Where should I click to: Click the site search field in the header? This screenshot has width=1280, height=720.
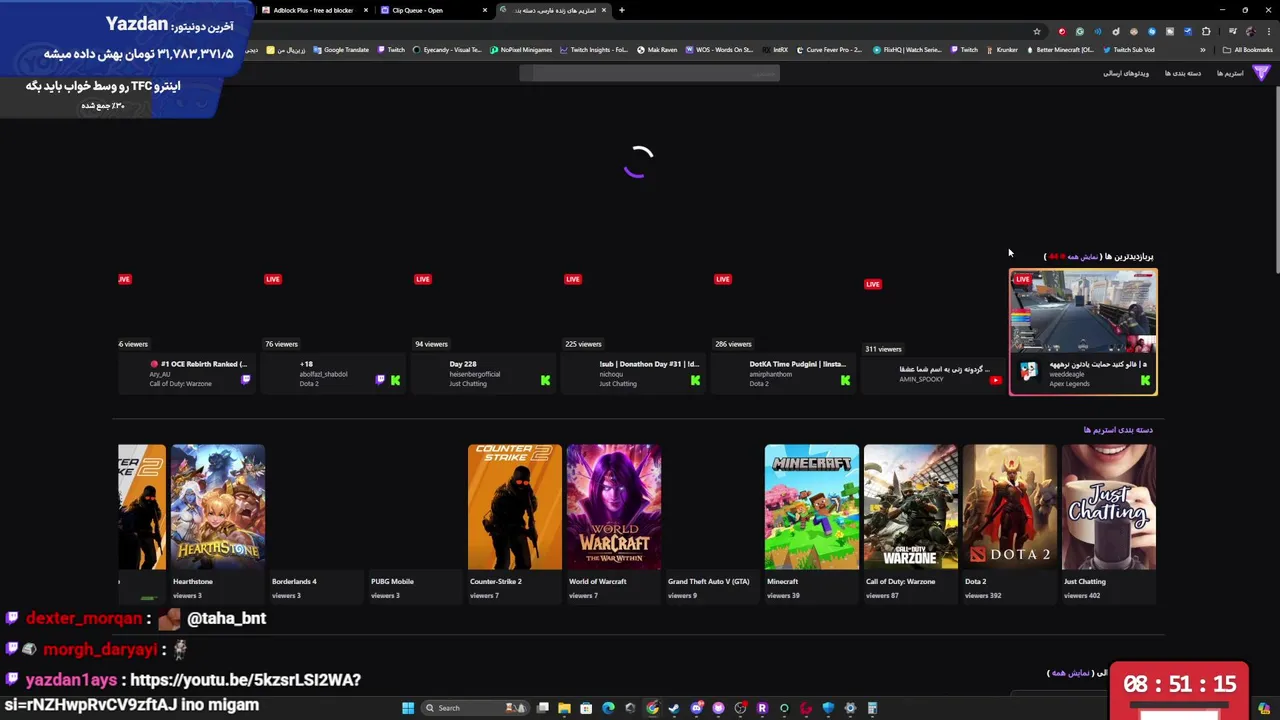[649, 73]
